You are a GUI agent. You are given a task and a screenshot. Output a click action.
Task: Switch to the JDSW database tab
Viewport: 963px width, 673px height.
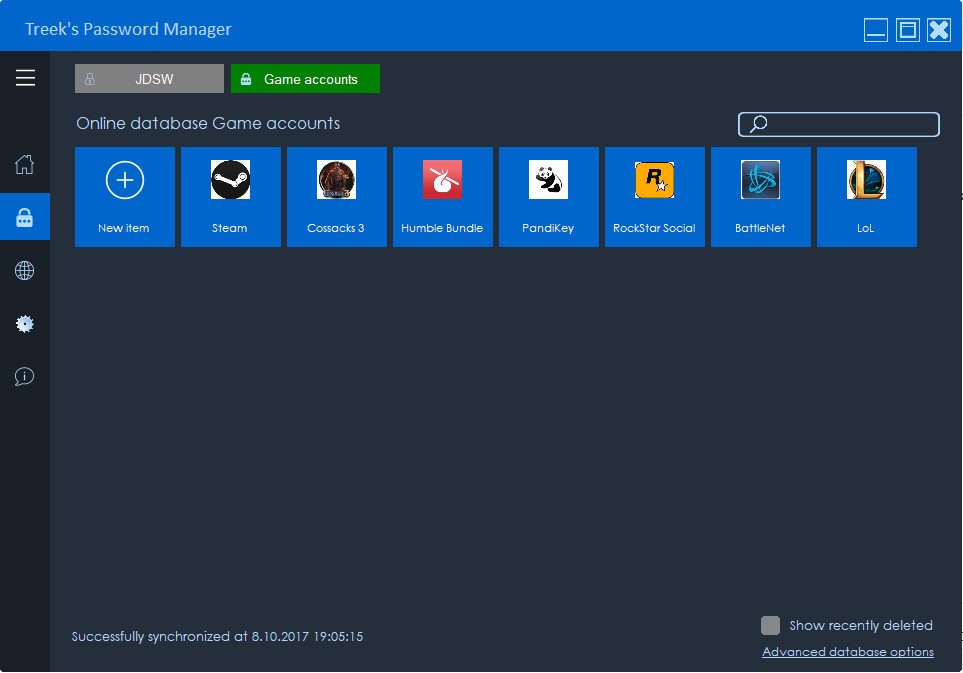pyautogui.click(x=149, y=79)
